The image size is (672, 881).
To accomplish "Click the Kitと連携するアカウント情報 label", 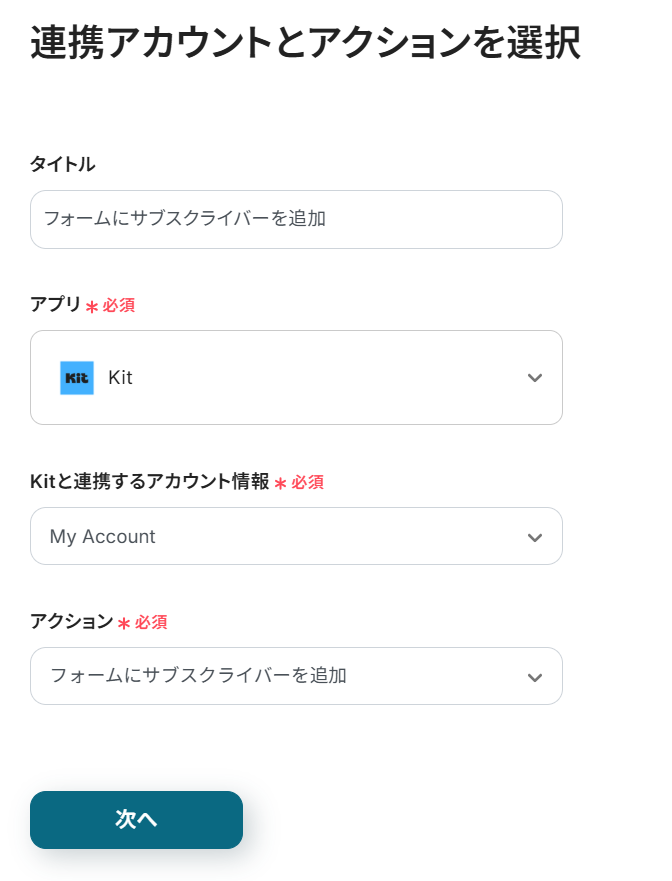I will point(150,482).
